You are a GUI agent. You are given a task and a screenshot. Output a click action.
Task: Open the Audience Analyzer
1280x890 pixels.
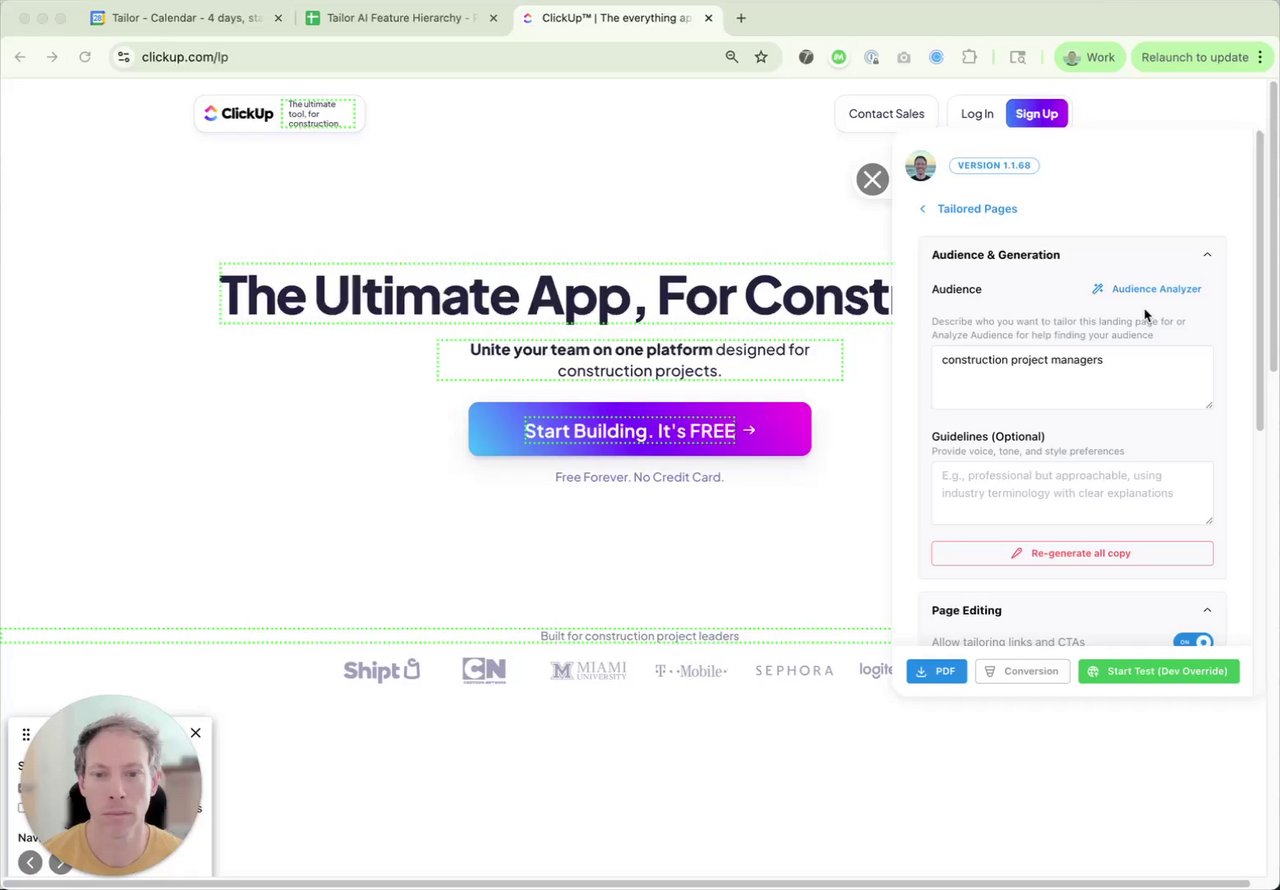click(x=1147, y=289)
